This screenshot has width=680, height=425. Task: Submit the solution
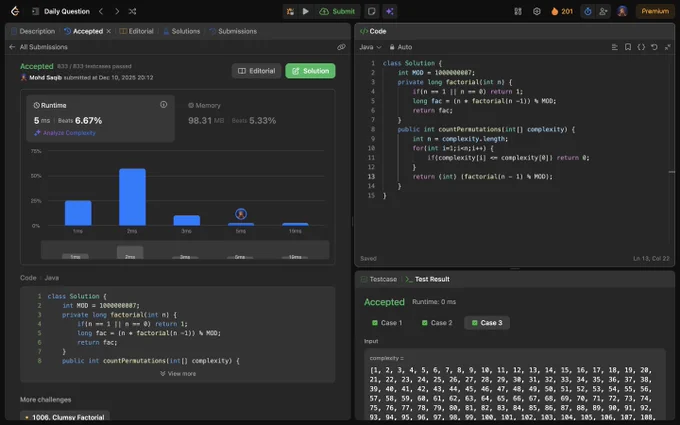(337, 11)
